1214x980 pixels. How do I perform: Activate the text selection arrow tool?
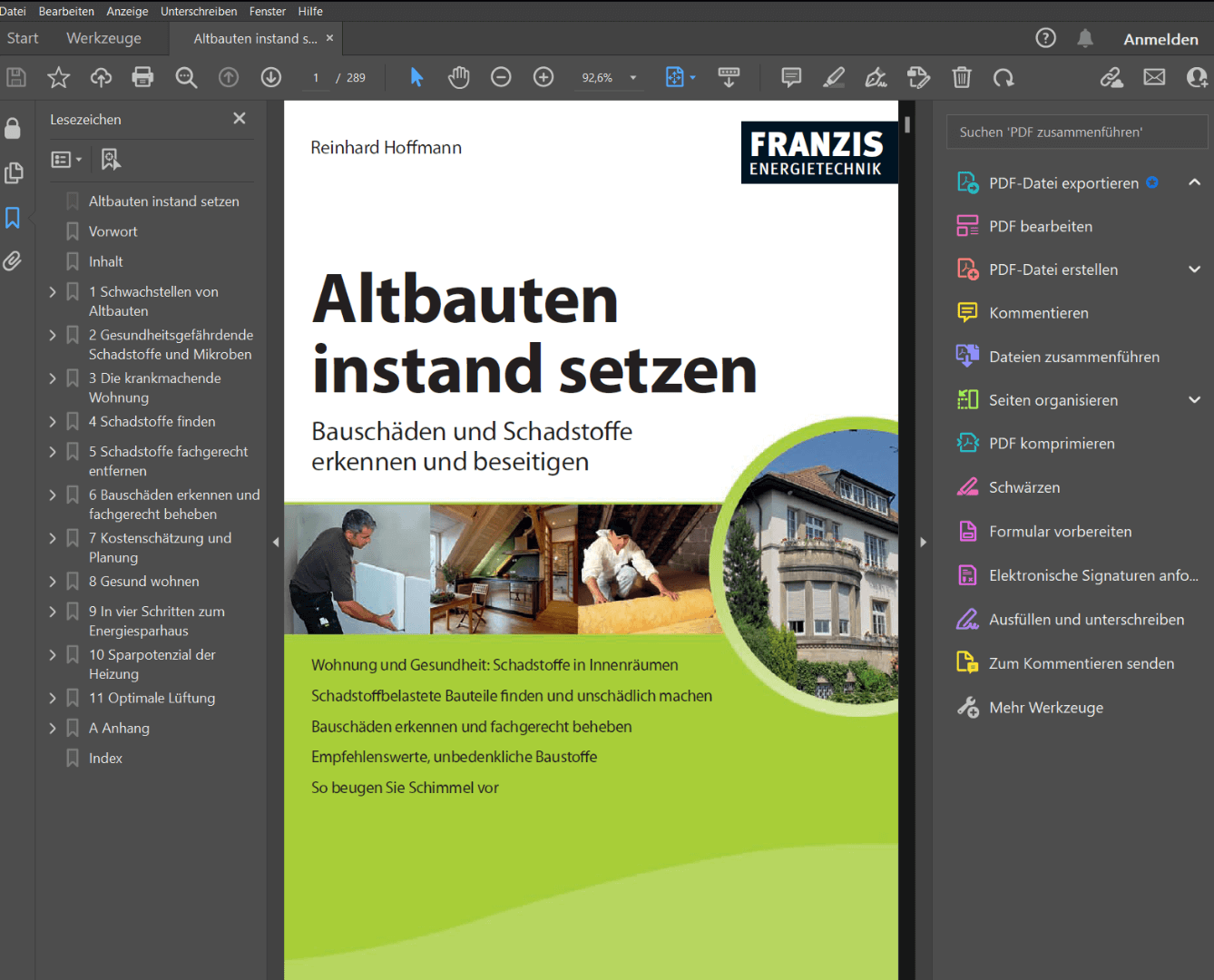pyautogui.click(x=416, y=77)
